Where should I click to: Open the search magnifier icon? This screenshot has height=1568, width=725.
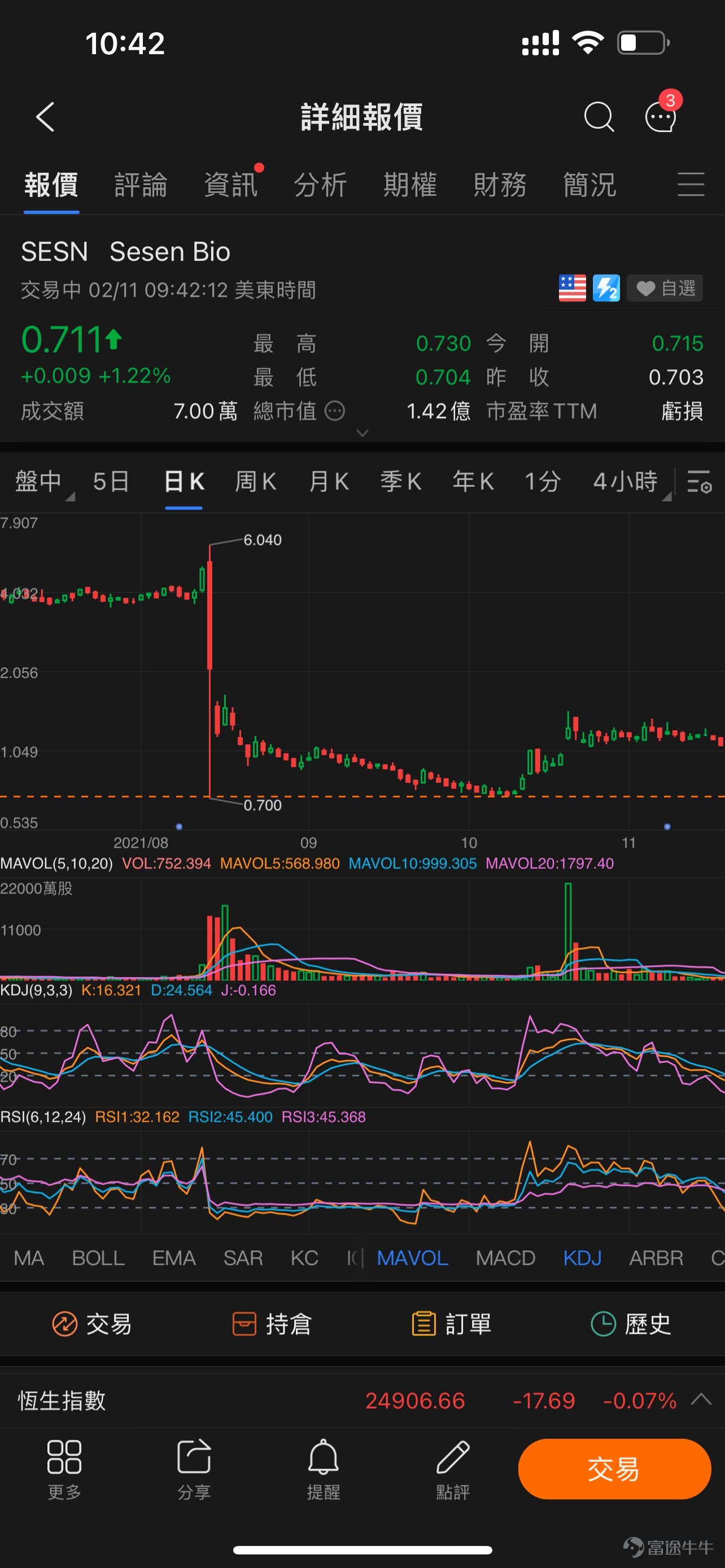click(x=599, y=117)
